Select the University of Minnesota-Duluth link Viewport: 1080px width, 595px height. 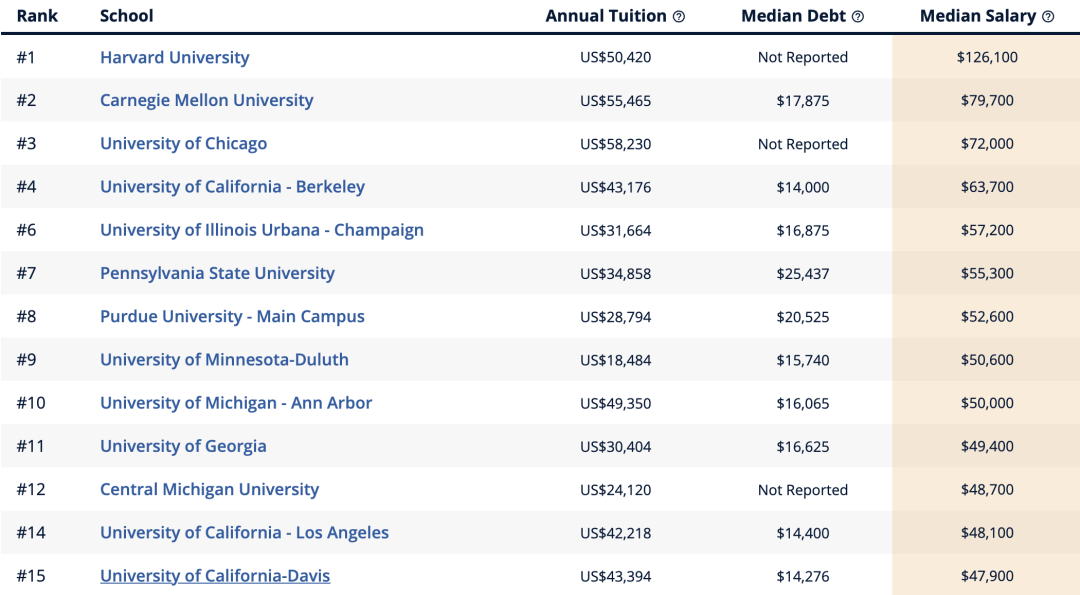pyautogui.click(x=224, y=359)
